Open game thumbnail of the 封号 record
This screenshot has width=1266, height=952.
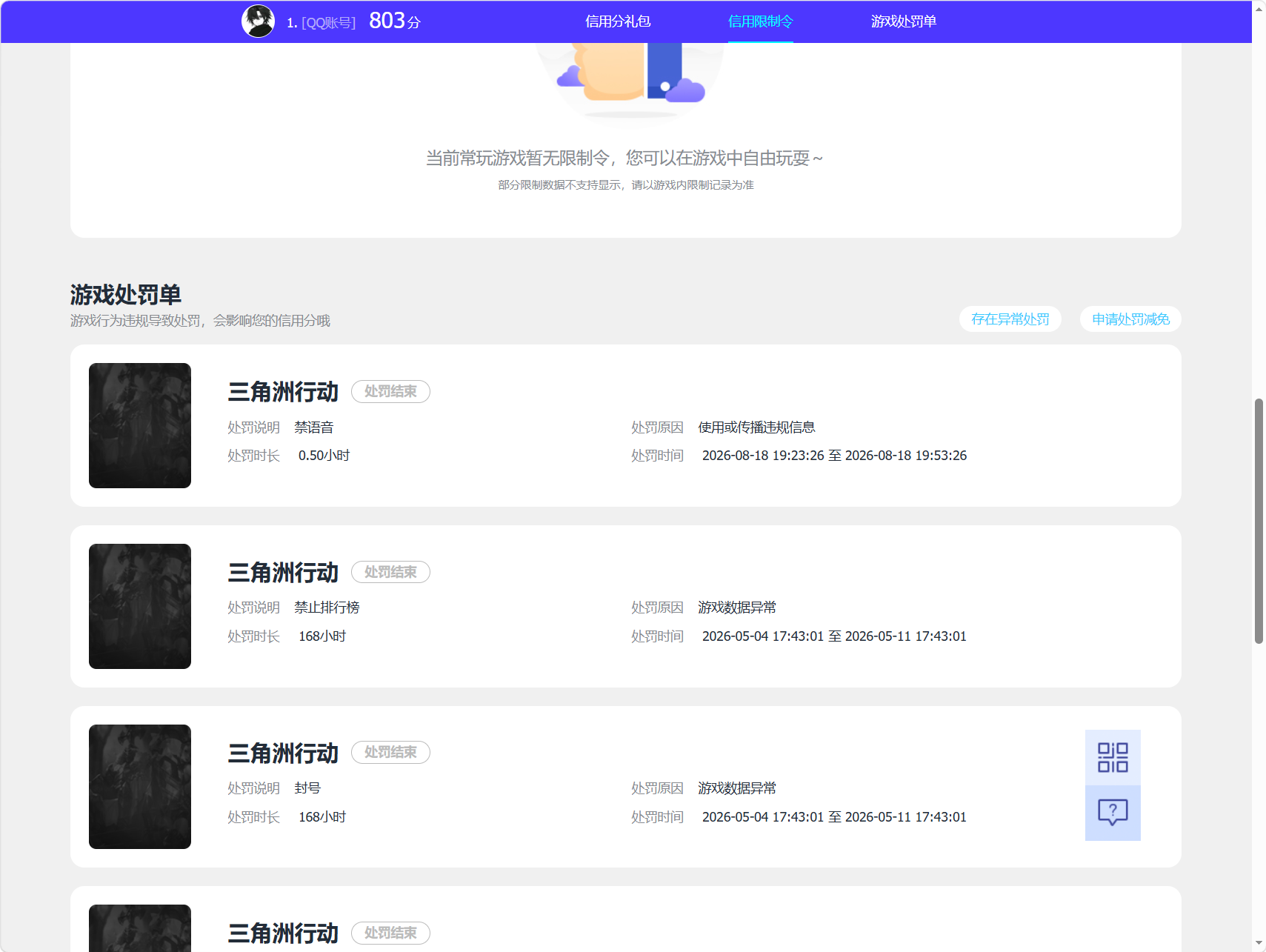click(x=140, y=787)
